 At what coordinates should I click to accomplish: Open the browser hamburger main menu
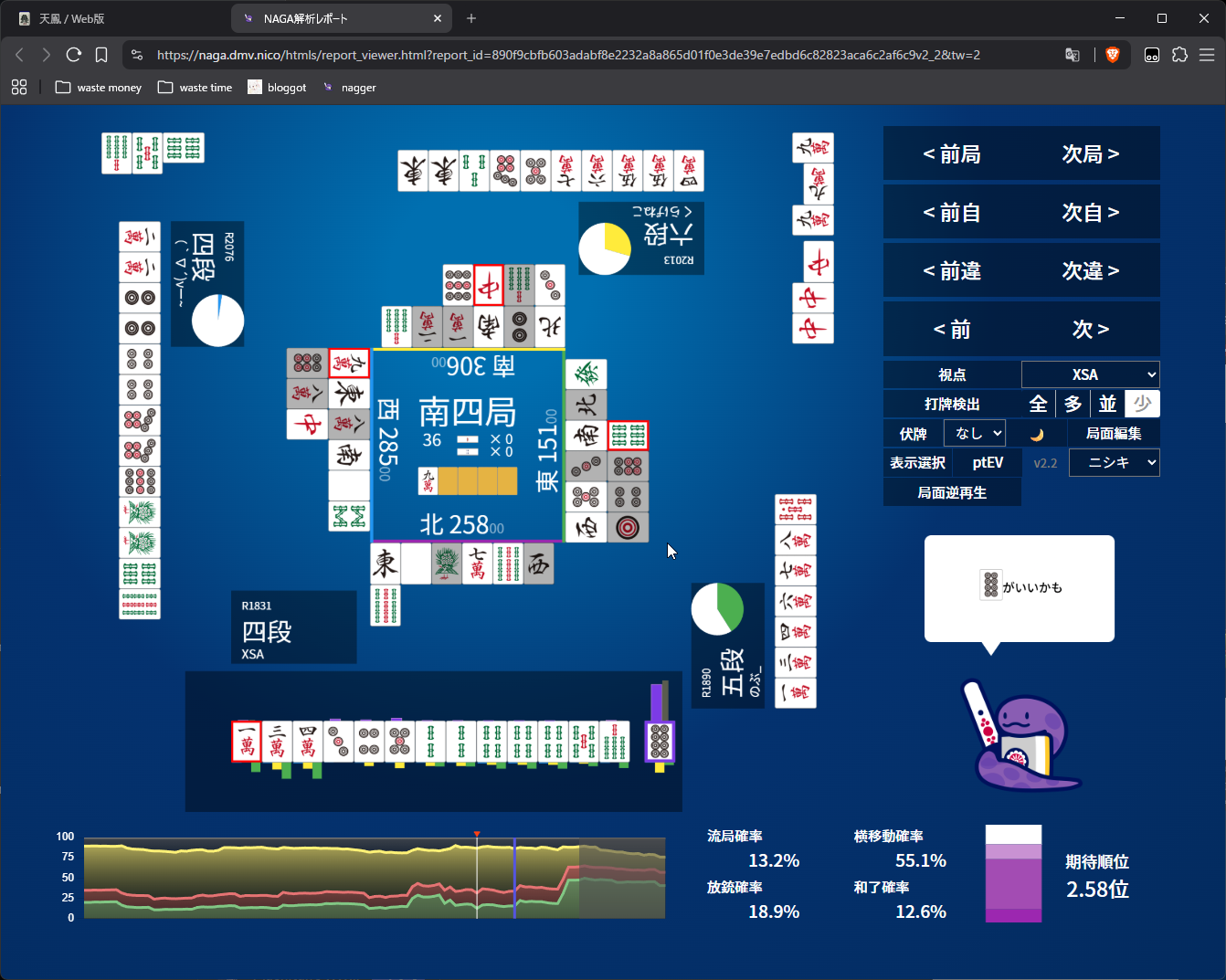1207,55
